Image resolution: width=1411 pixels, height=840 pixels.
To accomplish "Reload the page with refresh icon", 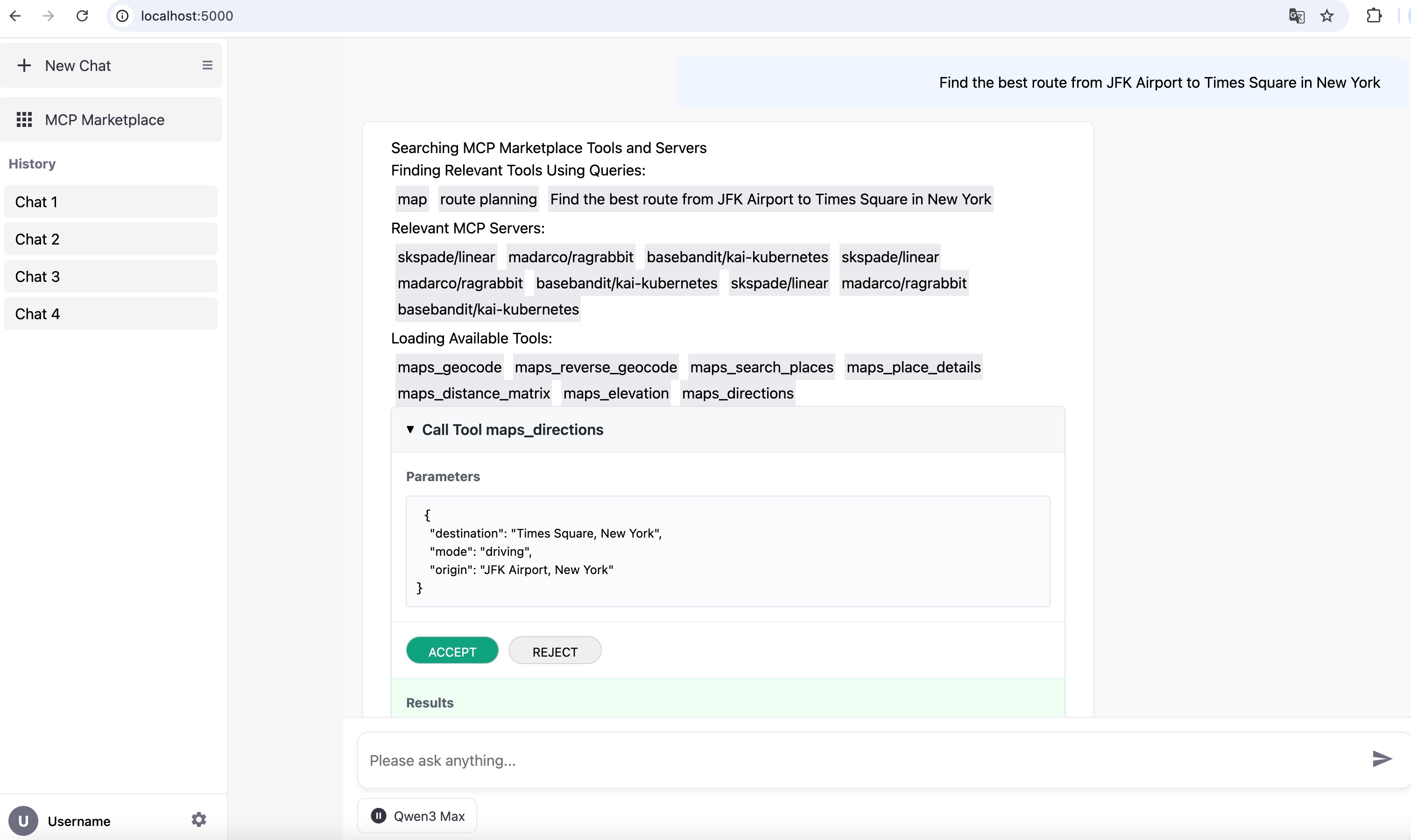I will point(82,16).
